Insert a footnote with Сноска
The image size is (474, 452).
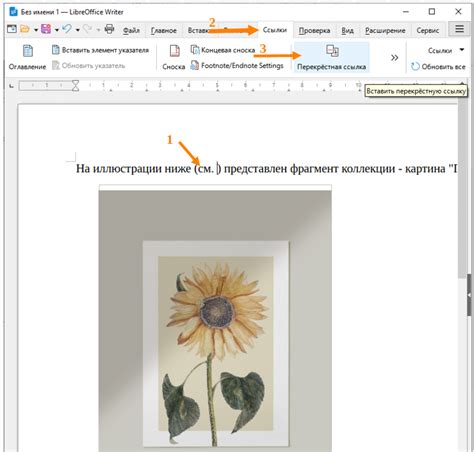[x=174, y=57]
